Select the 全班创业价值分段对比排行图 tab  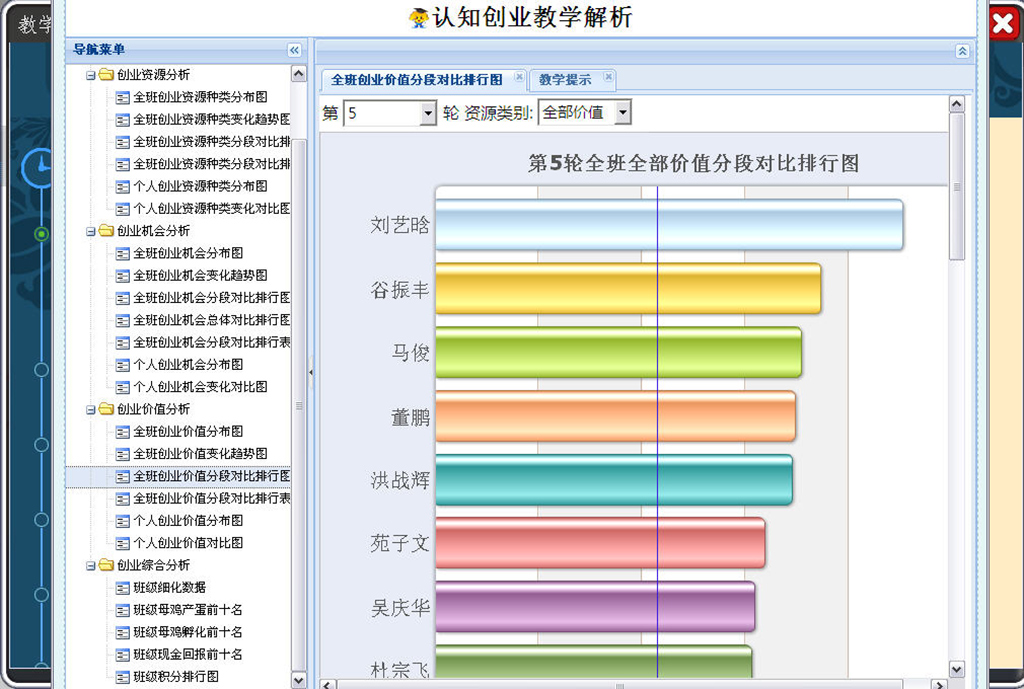click(416, 80)
